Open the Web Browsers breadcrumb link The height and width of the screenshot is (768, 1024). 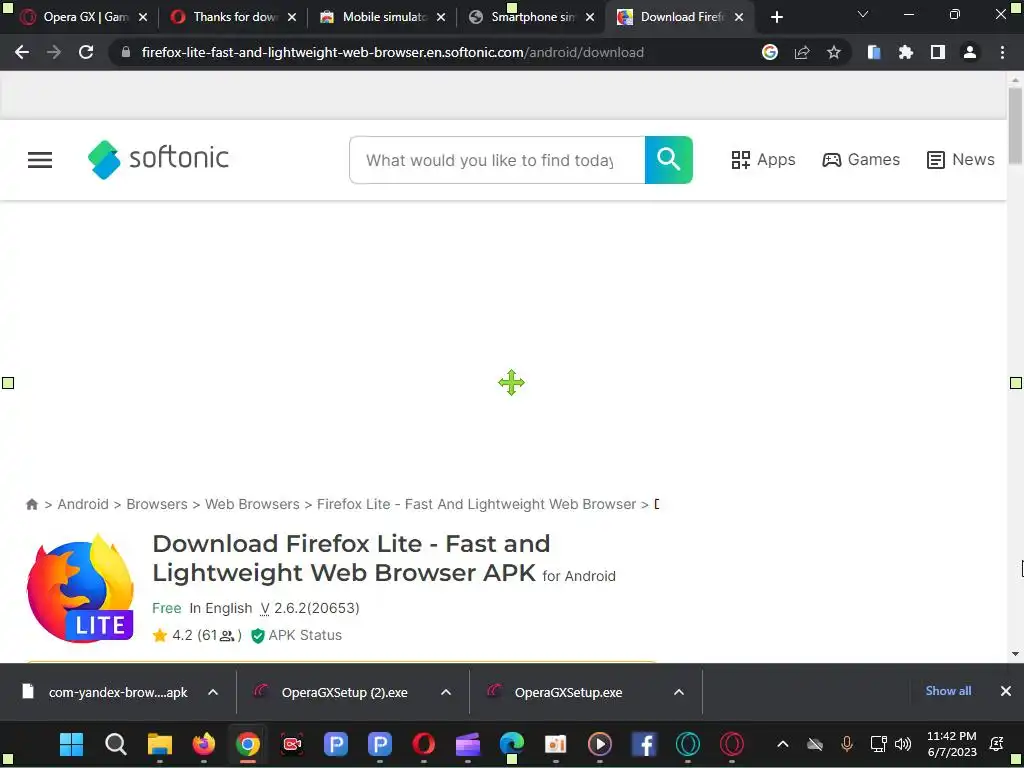pyautogui.click(x=252, y=504)
